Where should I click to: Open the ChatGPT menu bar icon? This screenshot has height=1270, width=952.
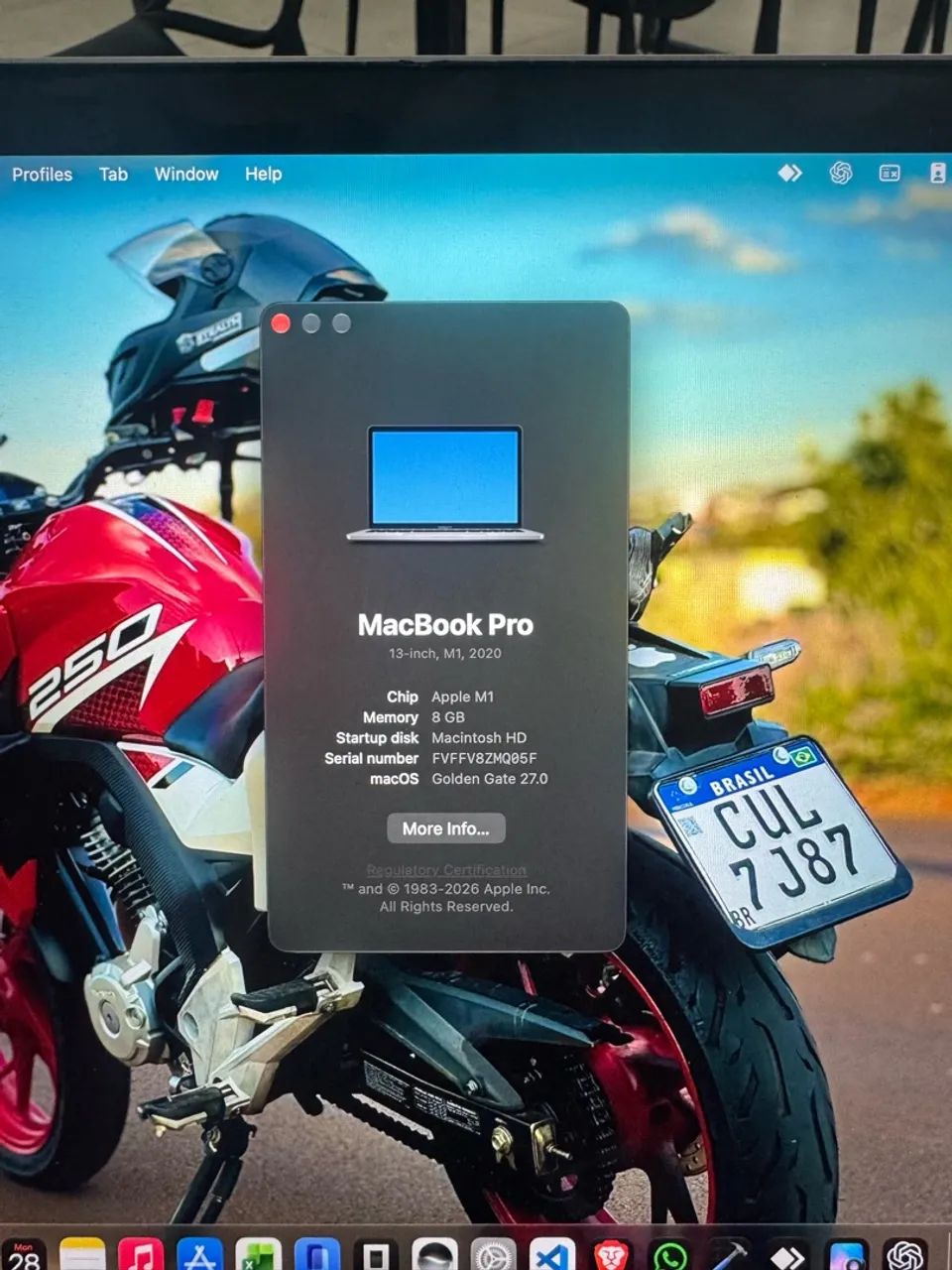tap(841, 173)
